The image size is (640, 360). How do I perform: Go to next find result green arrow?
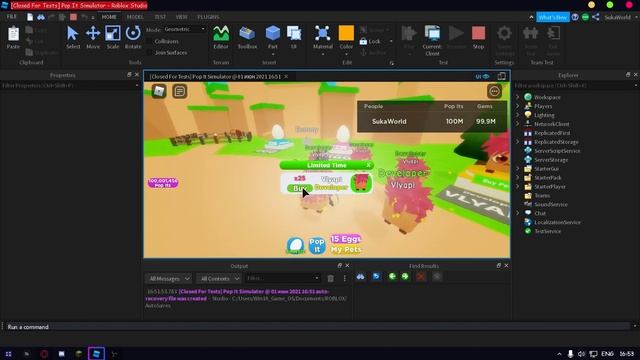(405, 276)
